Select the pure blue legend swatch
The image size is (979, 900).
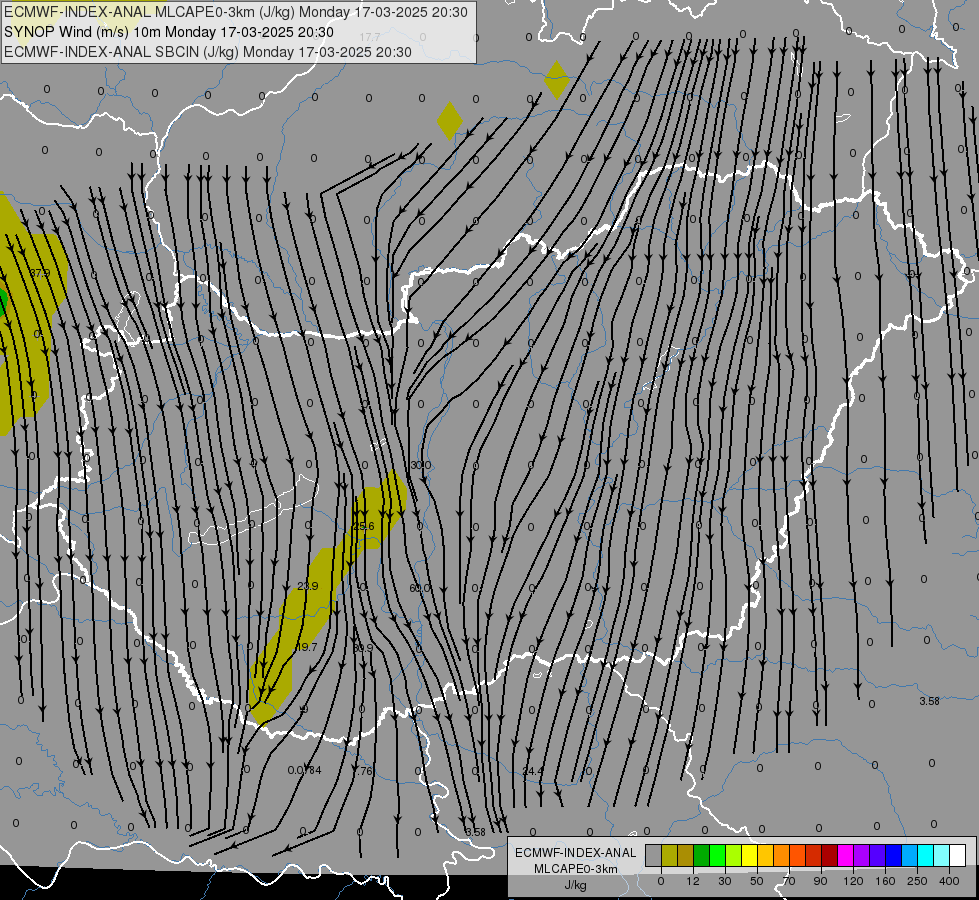point(893,855)
